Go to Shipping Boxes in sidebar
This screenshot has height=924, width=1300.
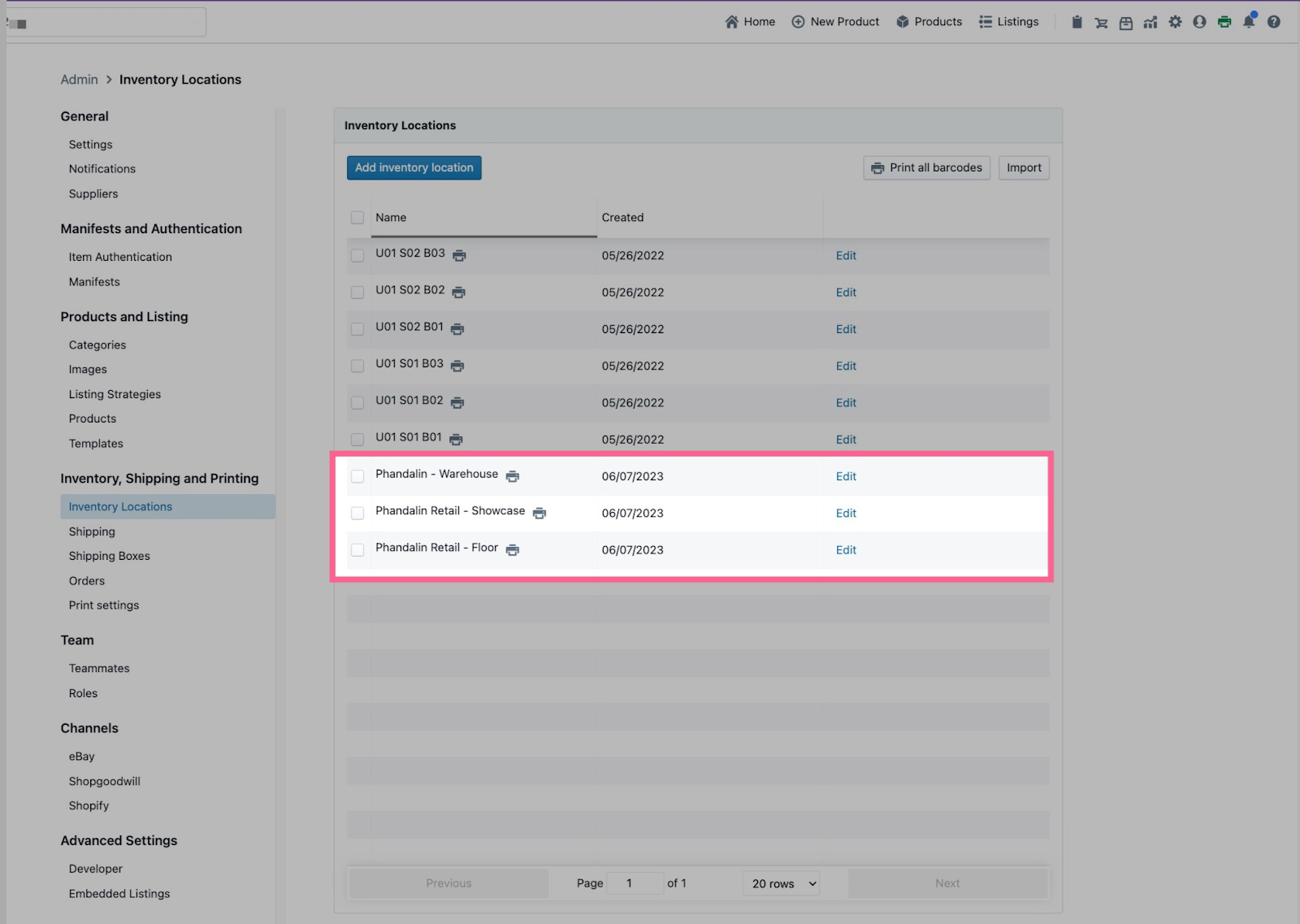[x=110, y=556]
